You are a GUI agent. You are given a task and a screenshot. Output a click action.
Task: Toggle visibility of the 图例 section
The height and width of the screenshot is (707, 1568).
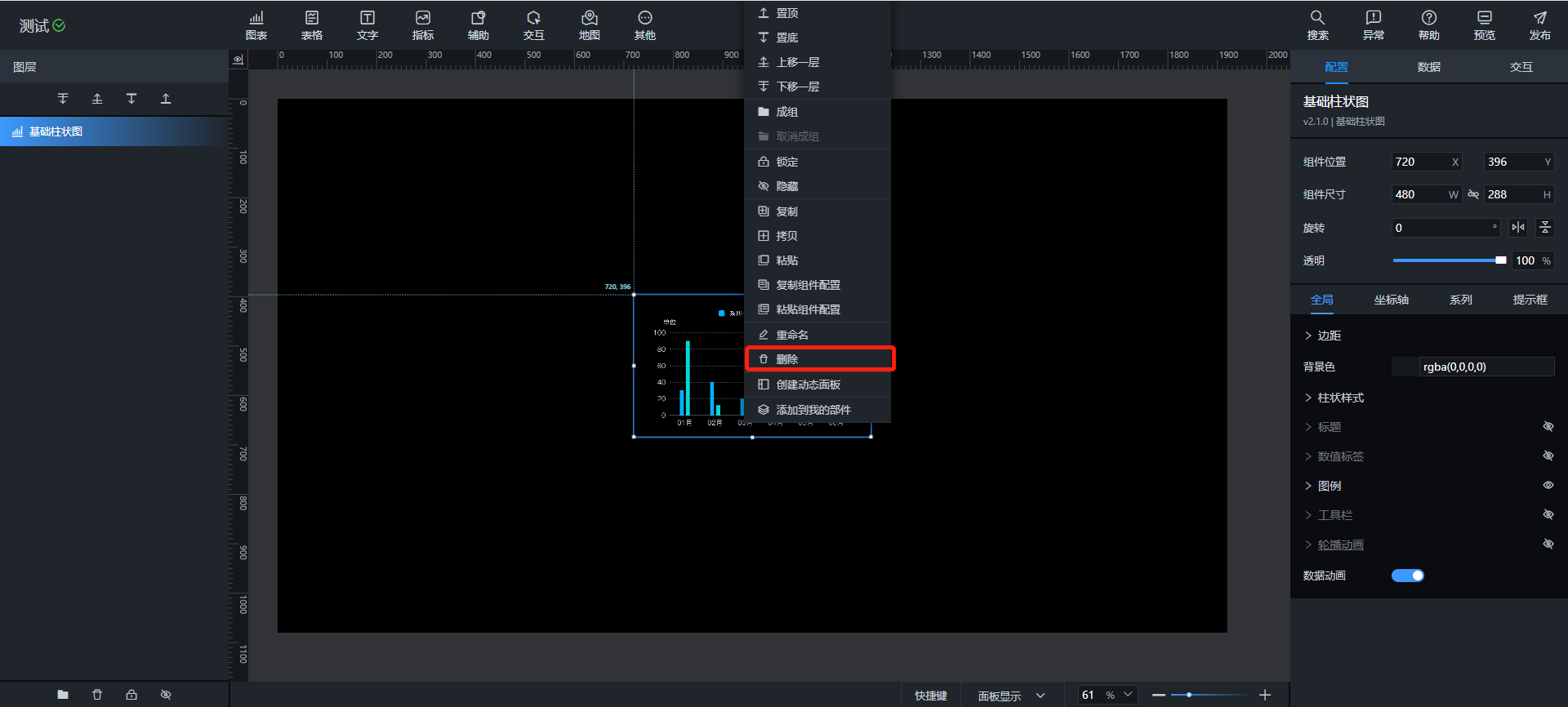pos(1548,486)
